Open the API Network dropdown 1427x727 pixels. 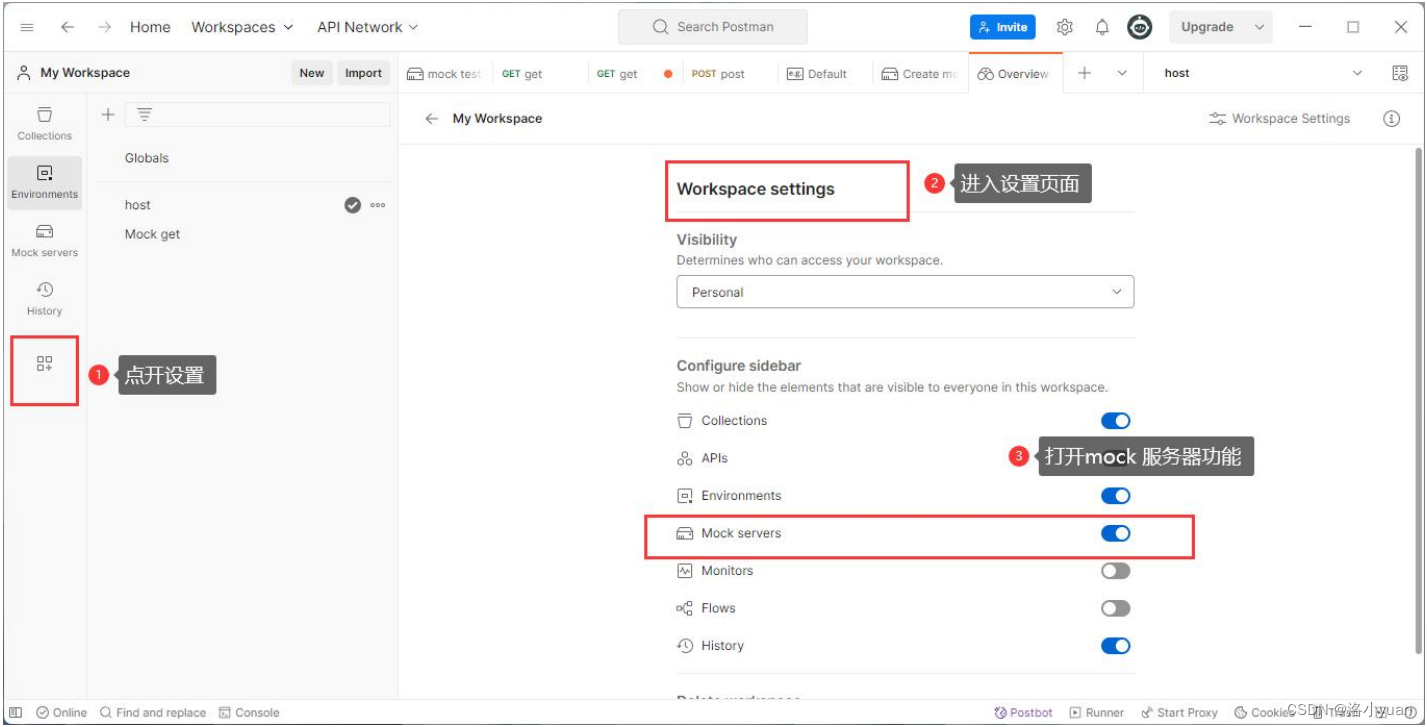tap(368, 27)
